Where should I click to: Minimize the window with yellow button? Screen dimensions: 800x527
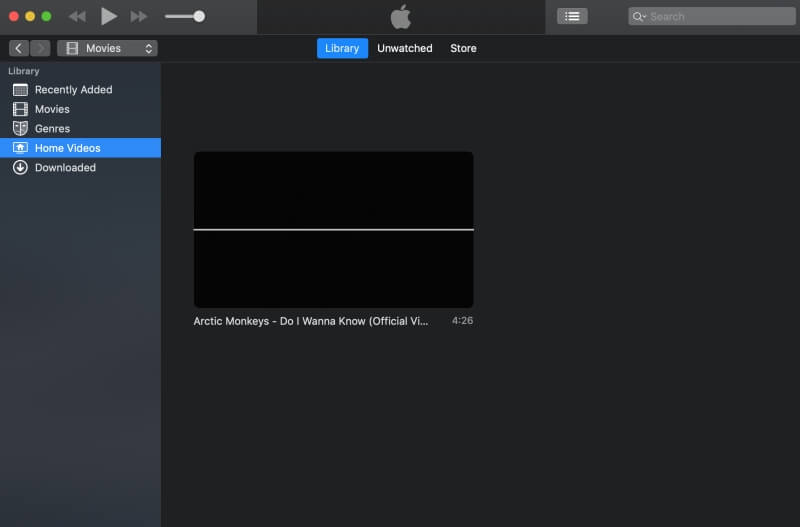click(30, 16)
